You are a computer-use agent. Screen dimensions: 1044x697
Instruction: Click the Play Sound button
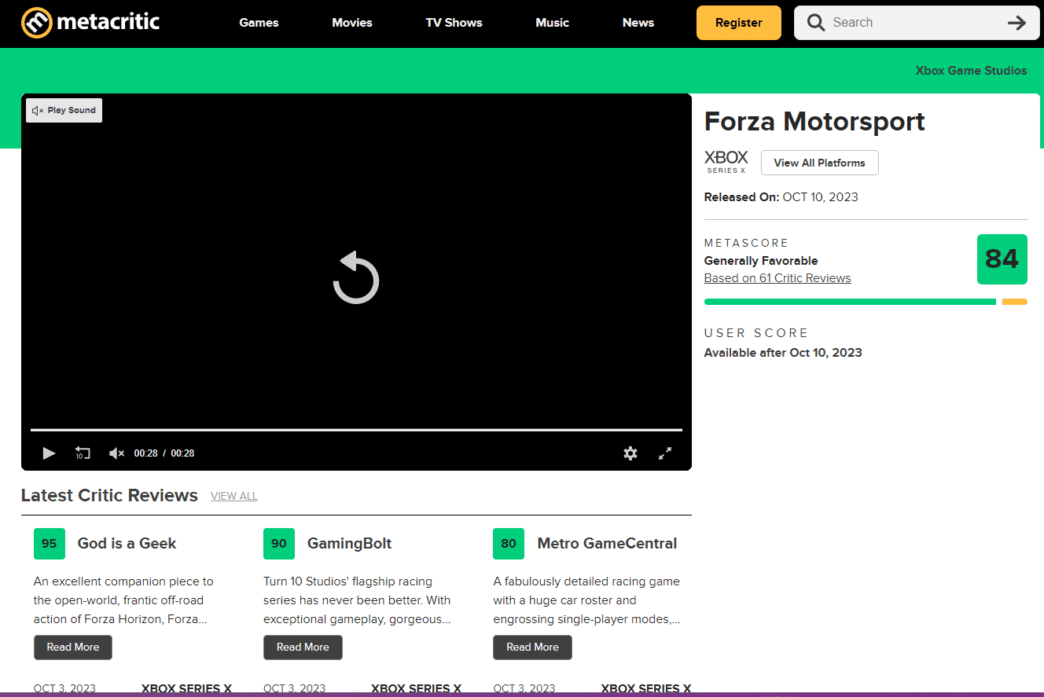click(x=64, y=111)
